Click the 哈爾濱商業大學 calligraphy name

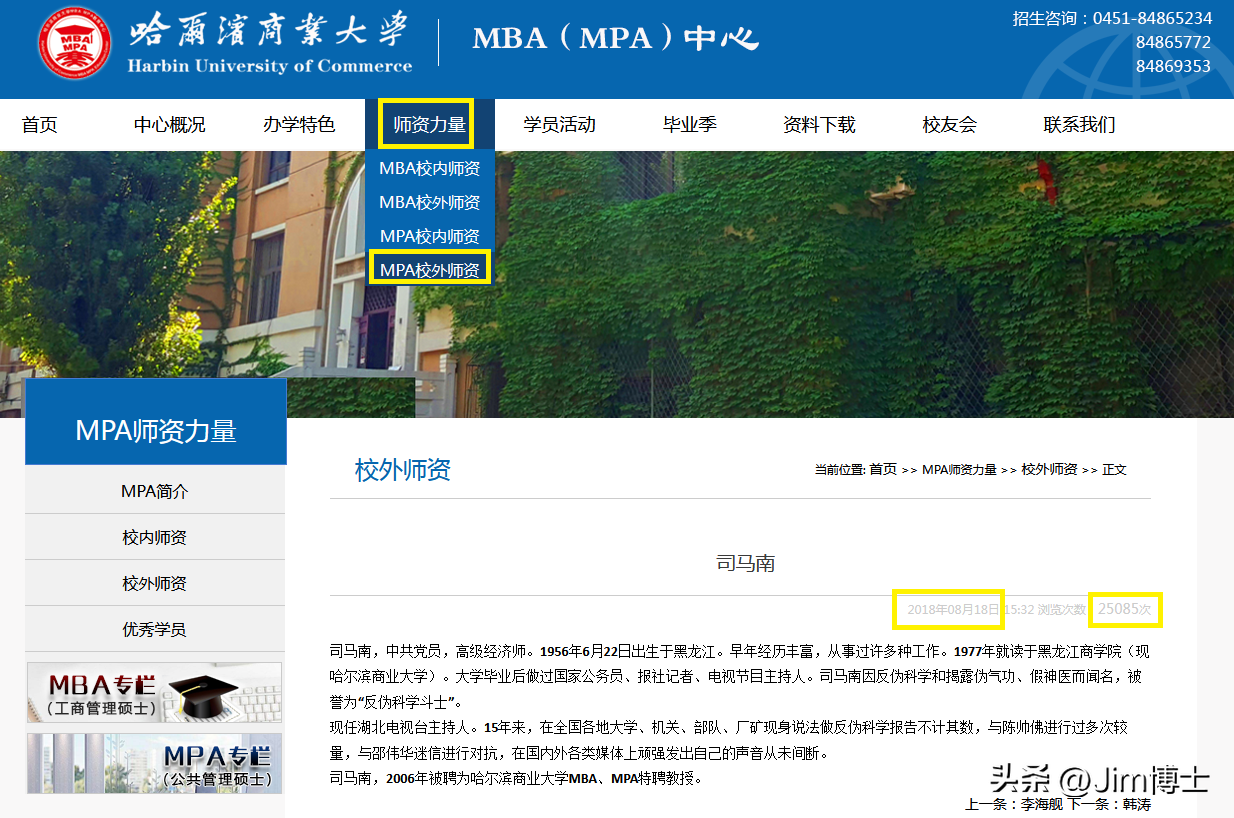(269, 30)
